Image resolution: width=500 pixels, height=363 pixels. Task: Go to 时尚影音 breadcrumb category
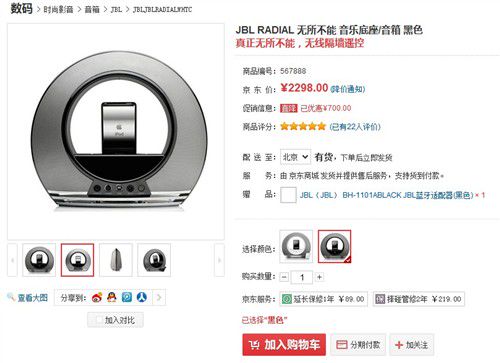[x=58, y=9]
